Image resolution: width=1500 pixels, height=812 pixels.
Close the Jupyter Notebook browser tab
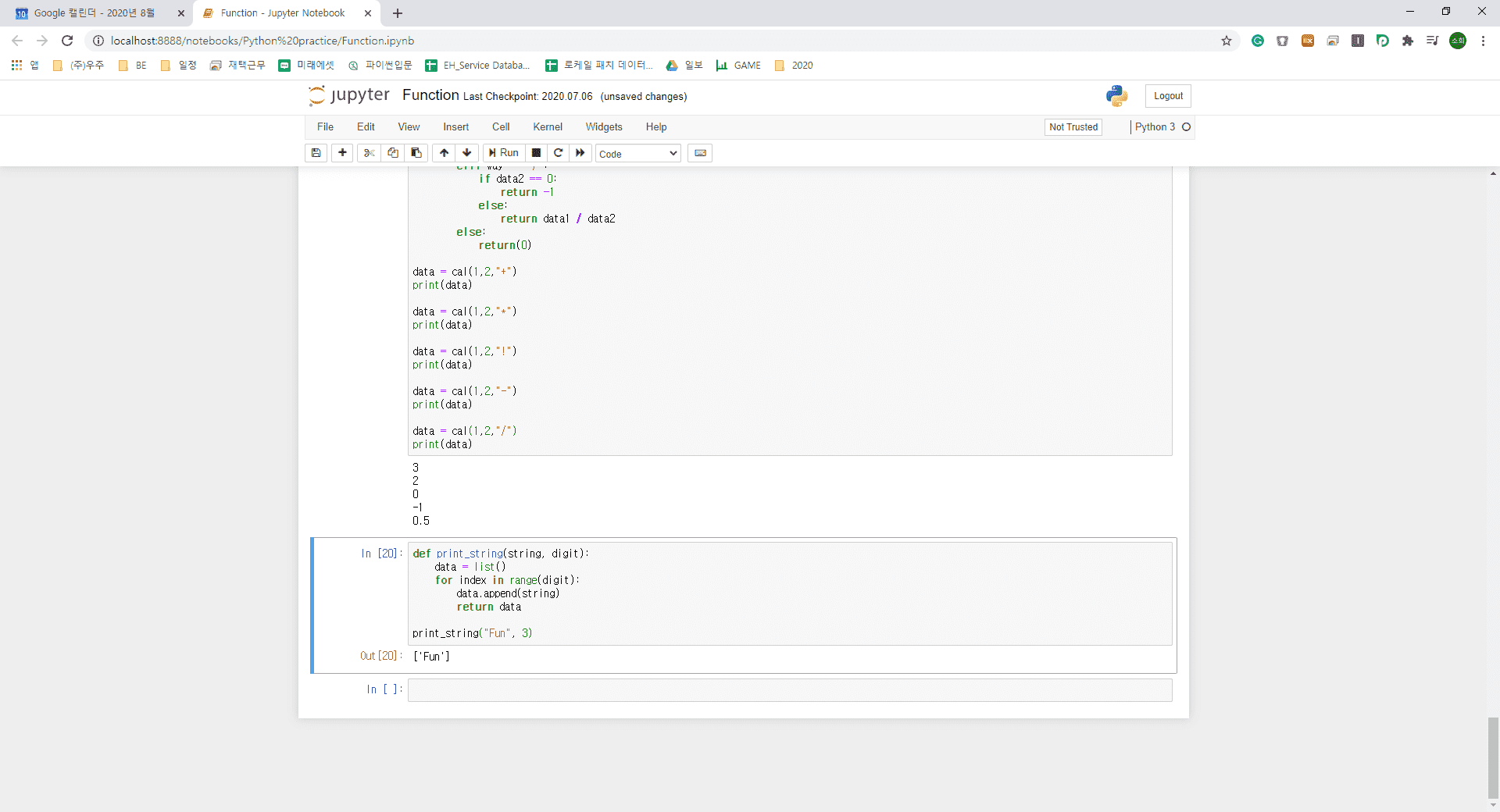[x=368, y=13]
